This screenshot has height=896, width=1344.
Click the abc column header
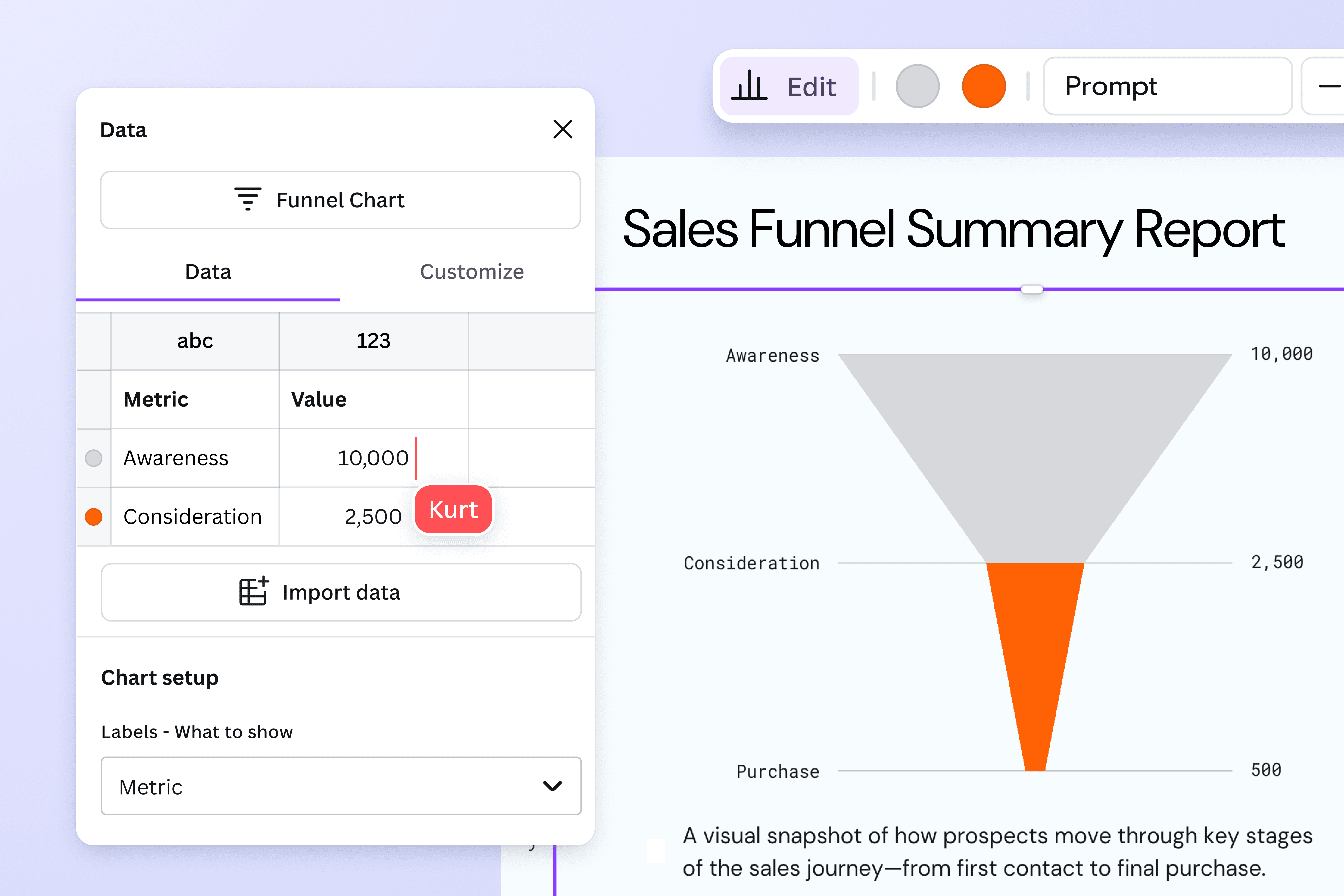pos(195,341)
